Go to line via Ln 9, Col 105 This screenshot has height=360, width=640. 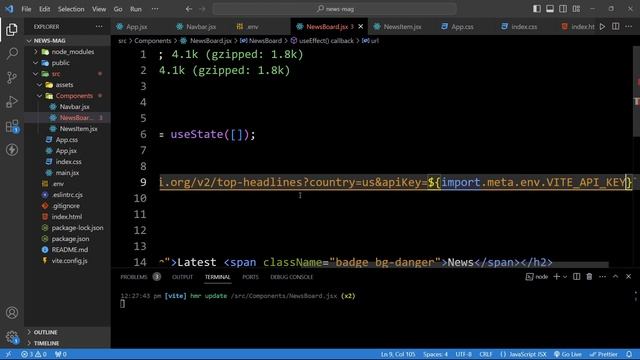pos(398,354)
